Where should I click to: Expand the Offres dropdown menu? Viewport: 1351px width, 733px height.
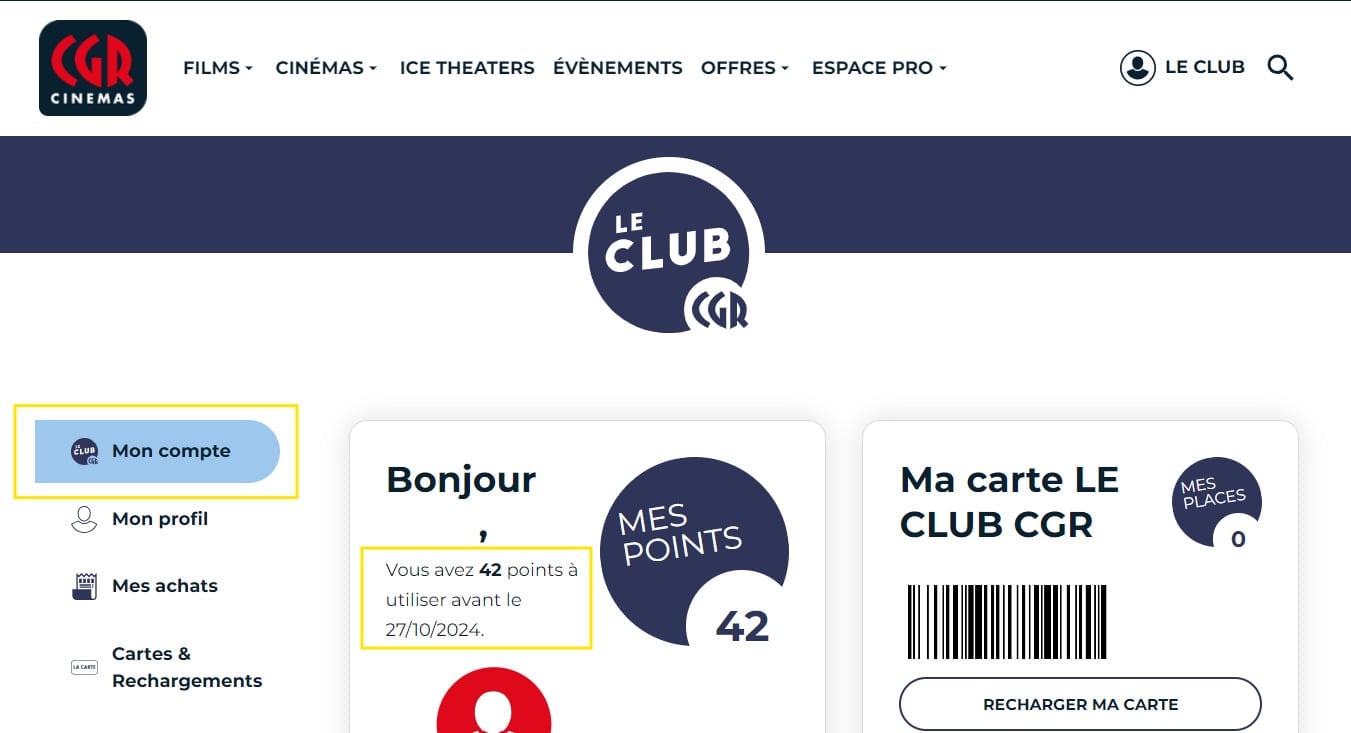click(x=745, y=68)
